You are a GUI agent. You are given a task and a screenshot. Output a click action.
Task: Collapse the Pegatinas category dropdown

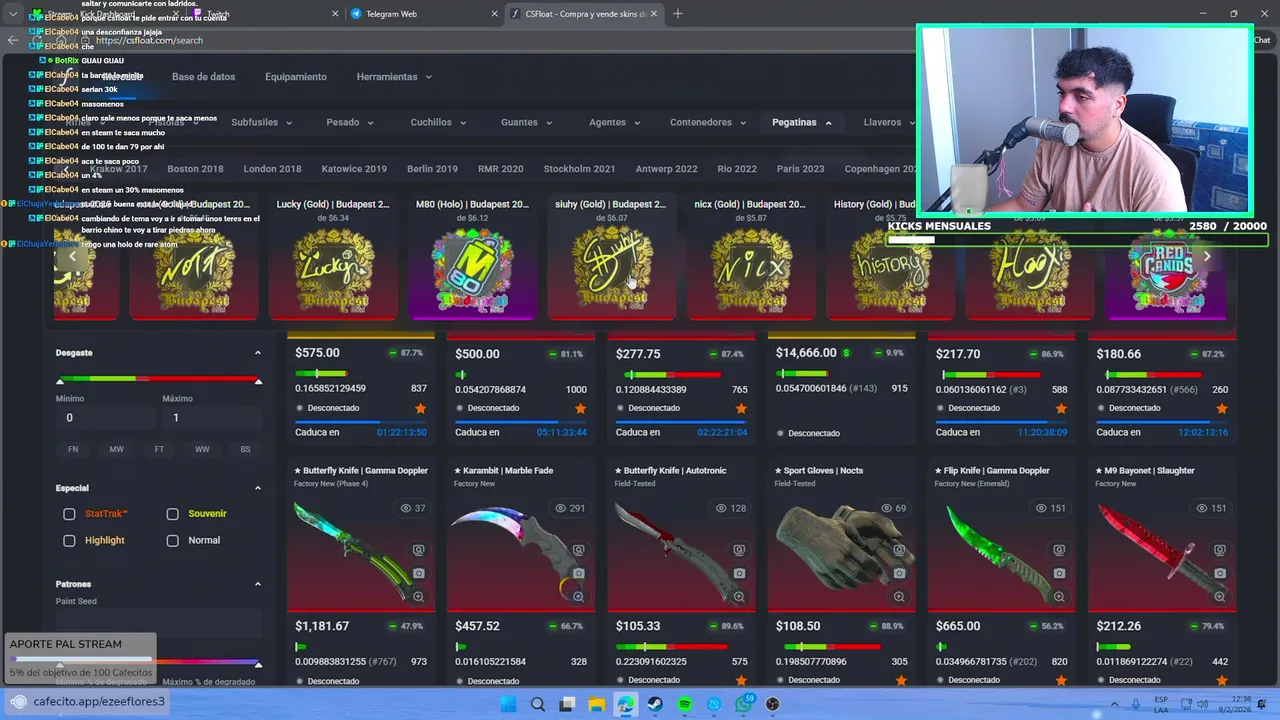coord(802,122)
